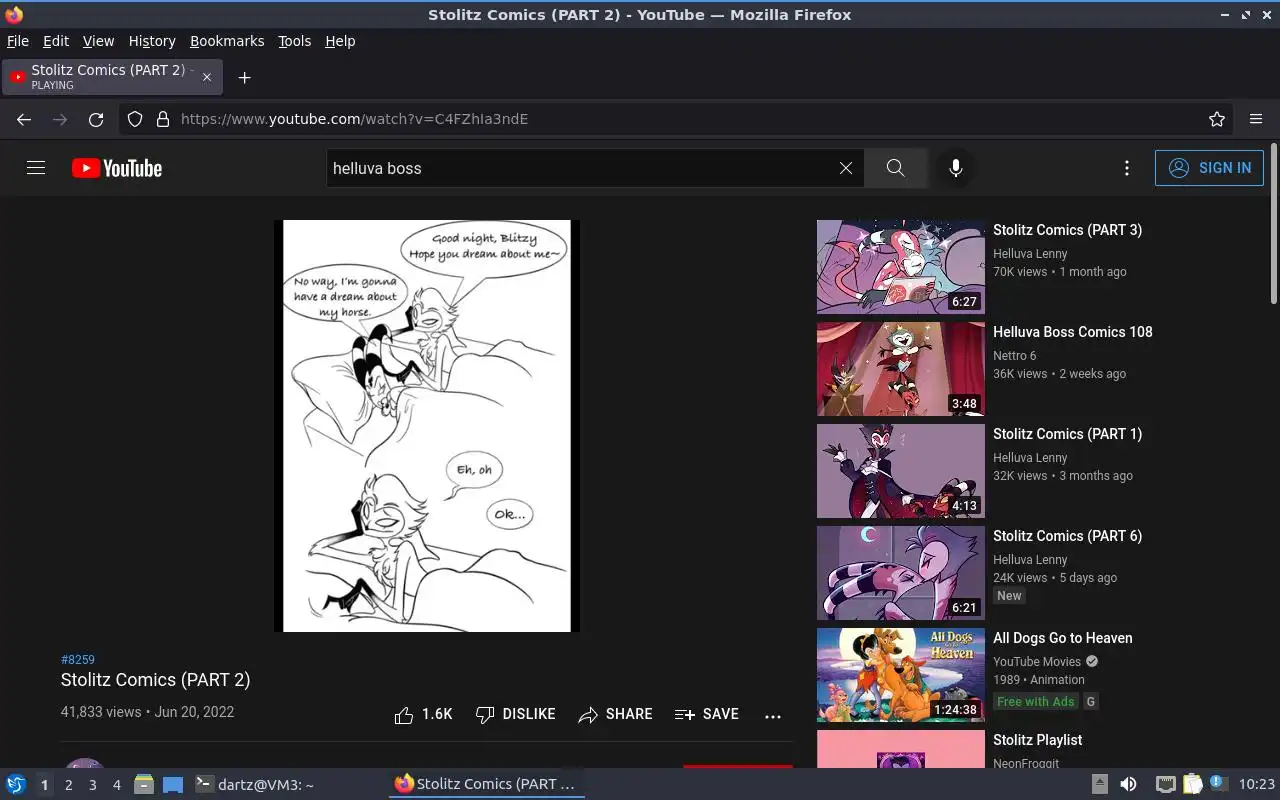
Task: Open the #8259 hashtag link
Action: (78, 660)
